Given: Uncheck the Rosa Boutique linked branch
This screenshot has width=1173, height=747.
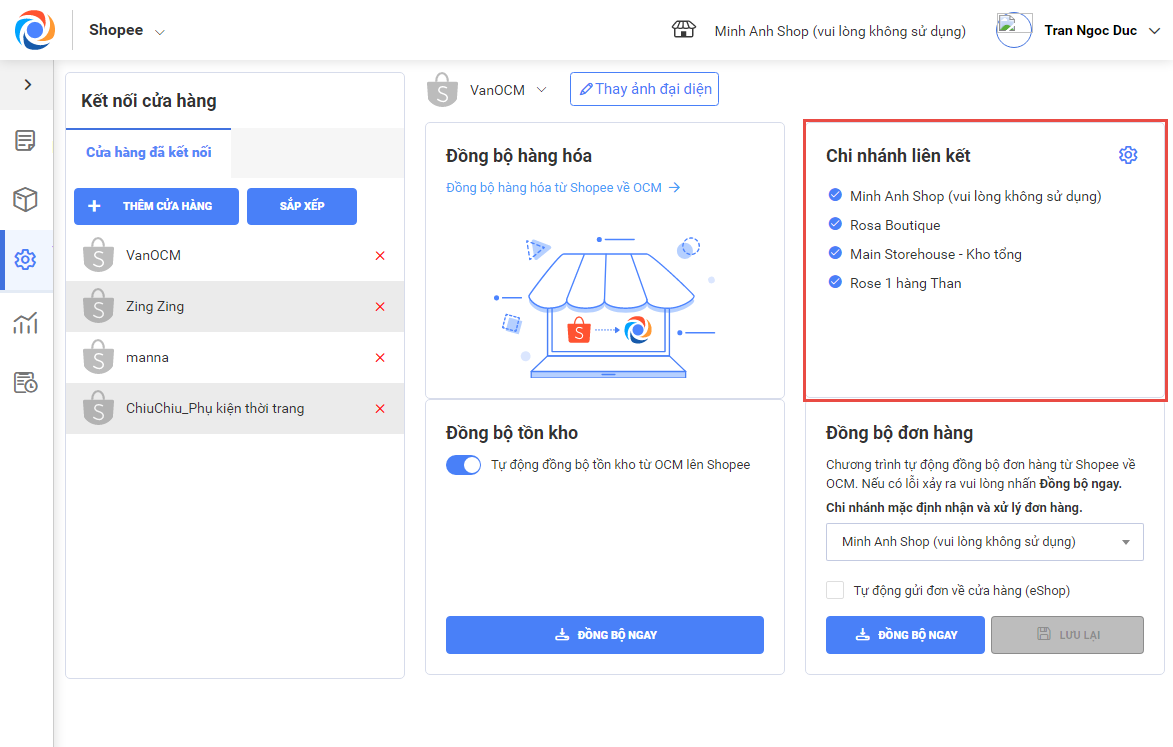Looking at the screenshot, I should coord(835,225).
